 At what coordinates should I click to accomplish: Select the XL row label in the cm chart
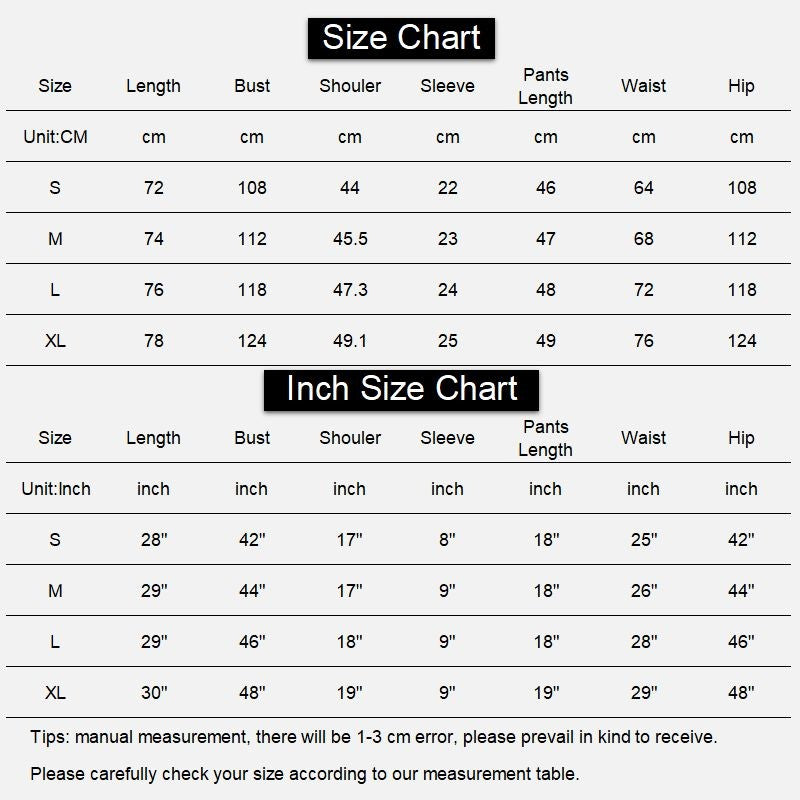(55, 341)
